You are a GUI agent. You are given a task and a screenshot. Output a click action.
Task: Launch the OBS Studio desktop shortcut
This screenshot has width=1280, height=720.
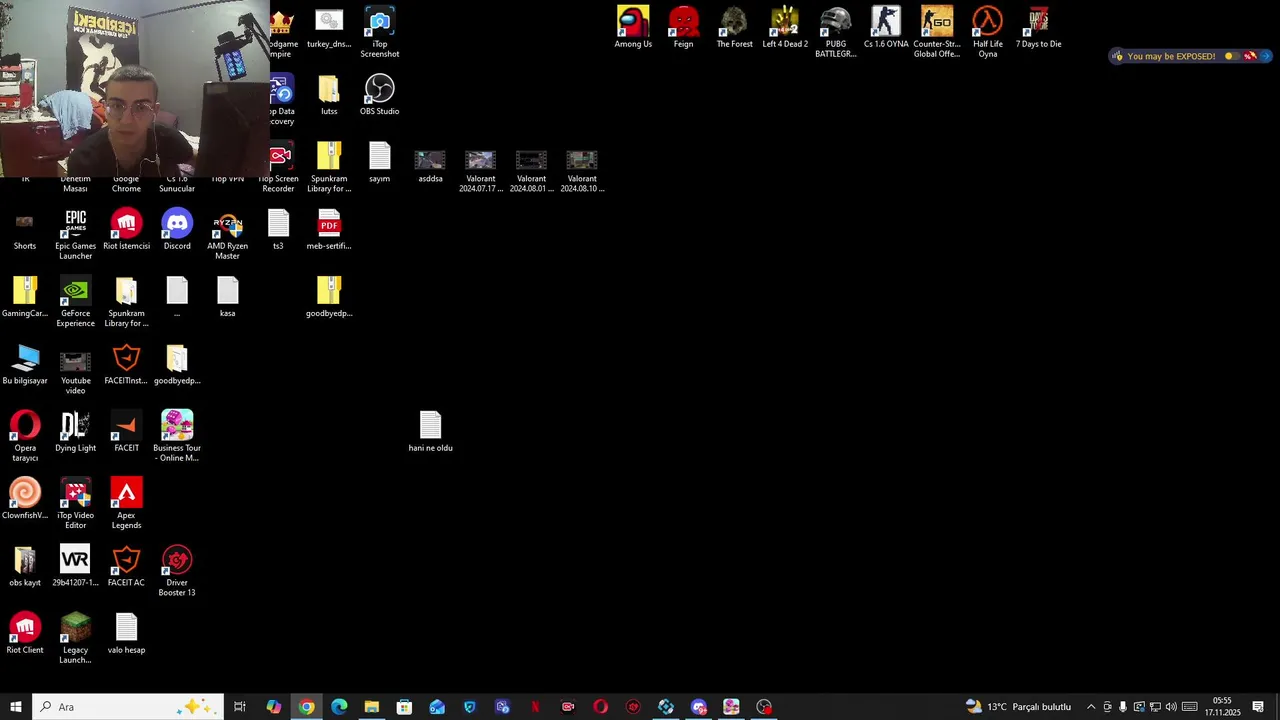[x=380, y=94]
